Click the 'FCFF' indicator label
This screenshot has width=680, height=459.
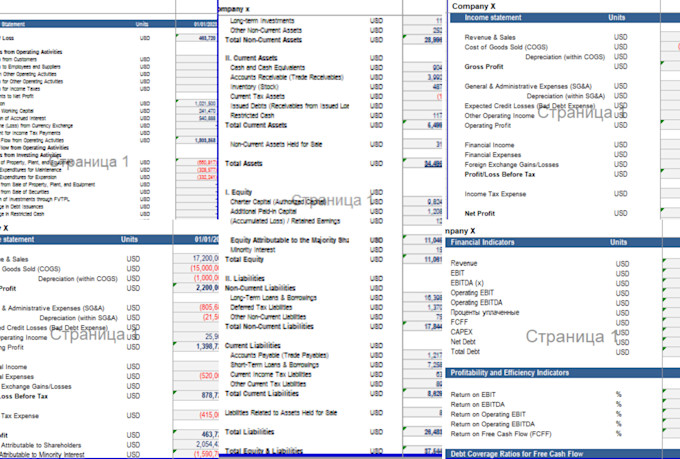459,322
